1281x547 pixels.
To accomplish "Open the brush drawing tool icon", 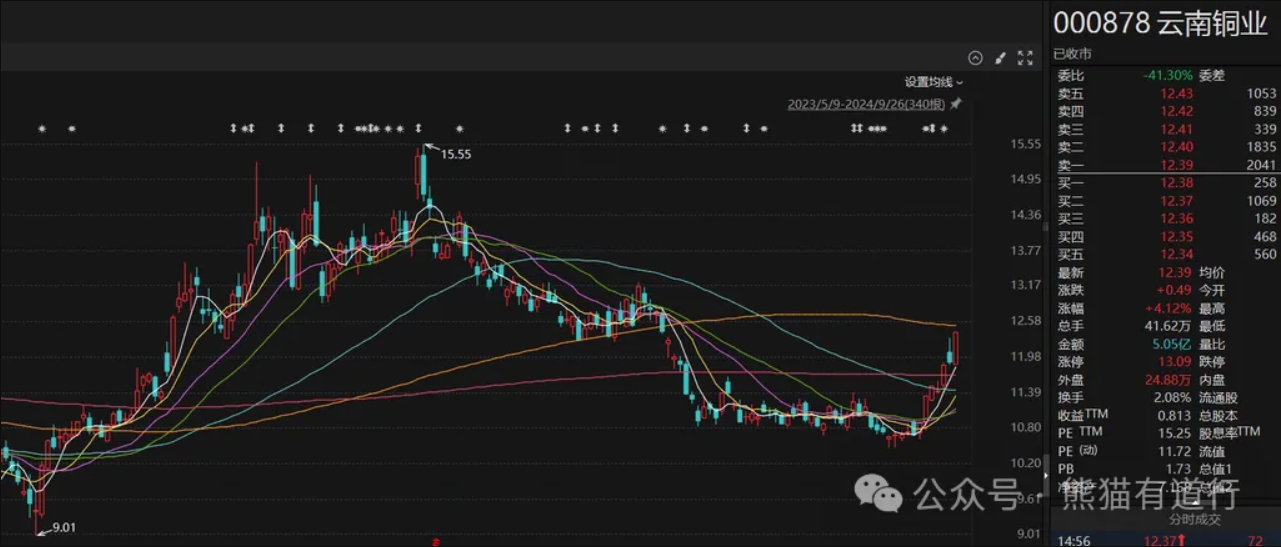I will pyautogui.click(x=1000, y=58).
